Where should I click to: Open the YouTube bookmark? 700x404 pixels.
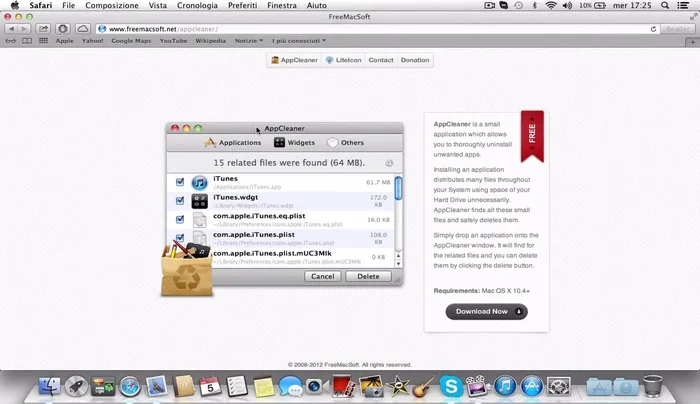coord(173,41)
